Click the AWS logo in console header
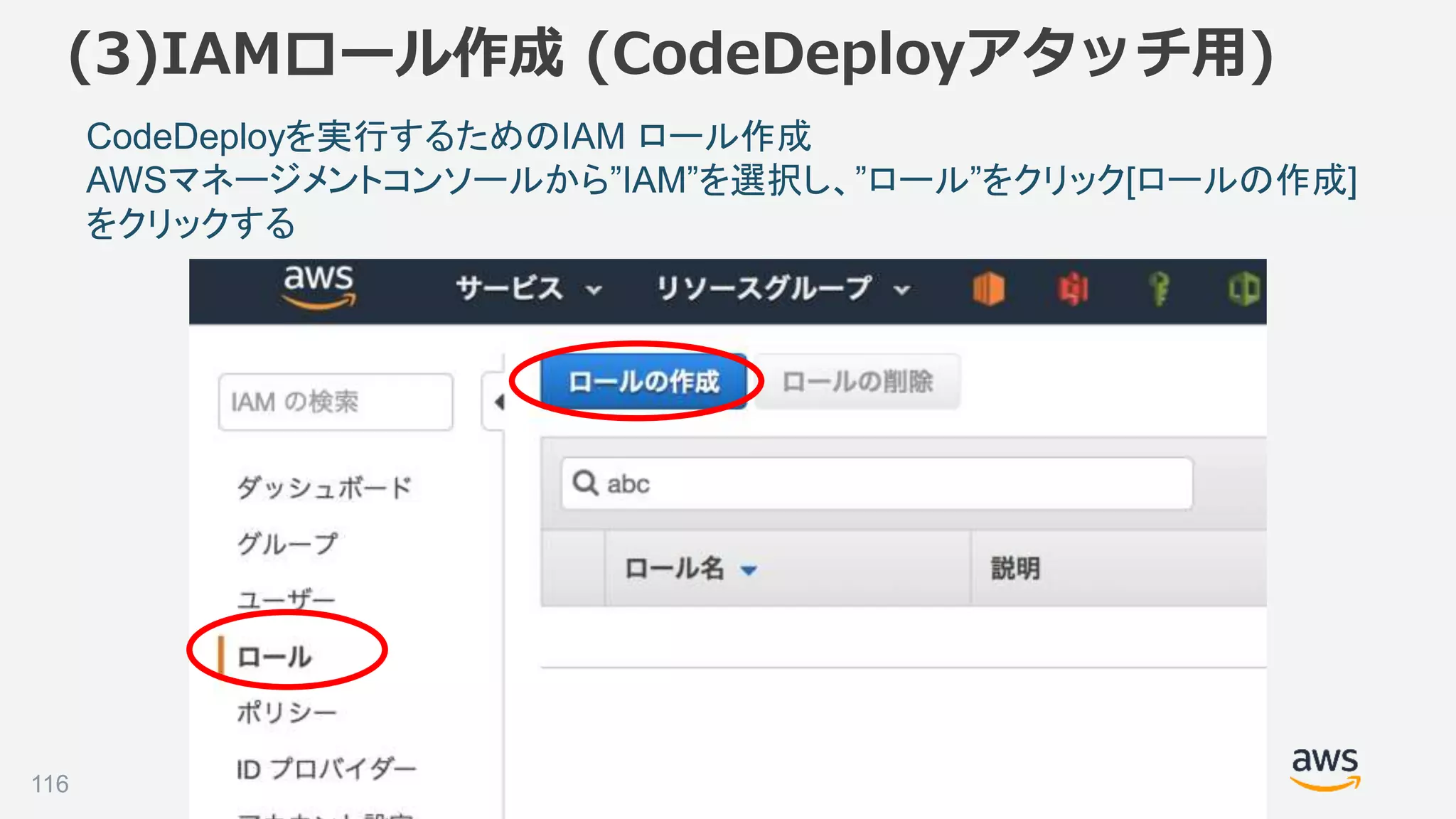This screenshot has width=1456, height=819. pyautogui.click(x=318, y=288)
